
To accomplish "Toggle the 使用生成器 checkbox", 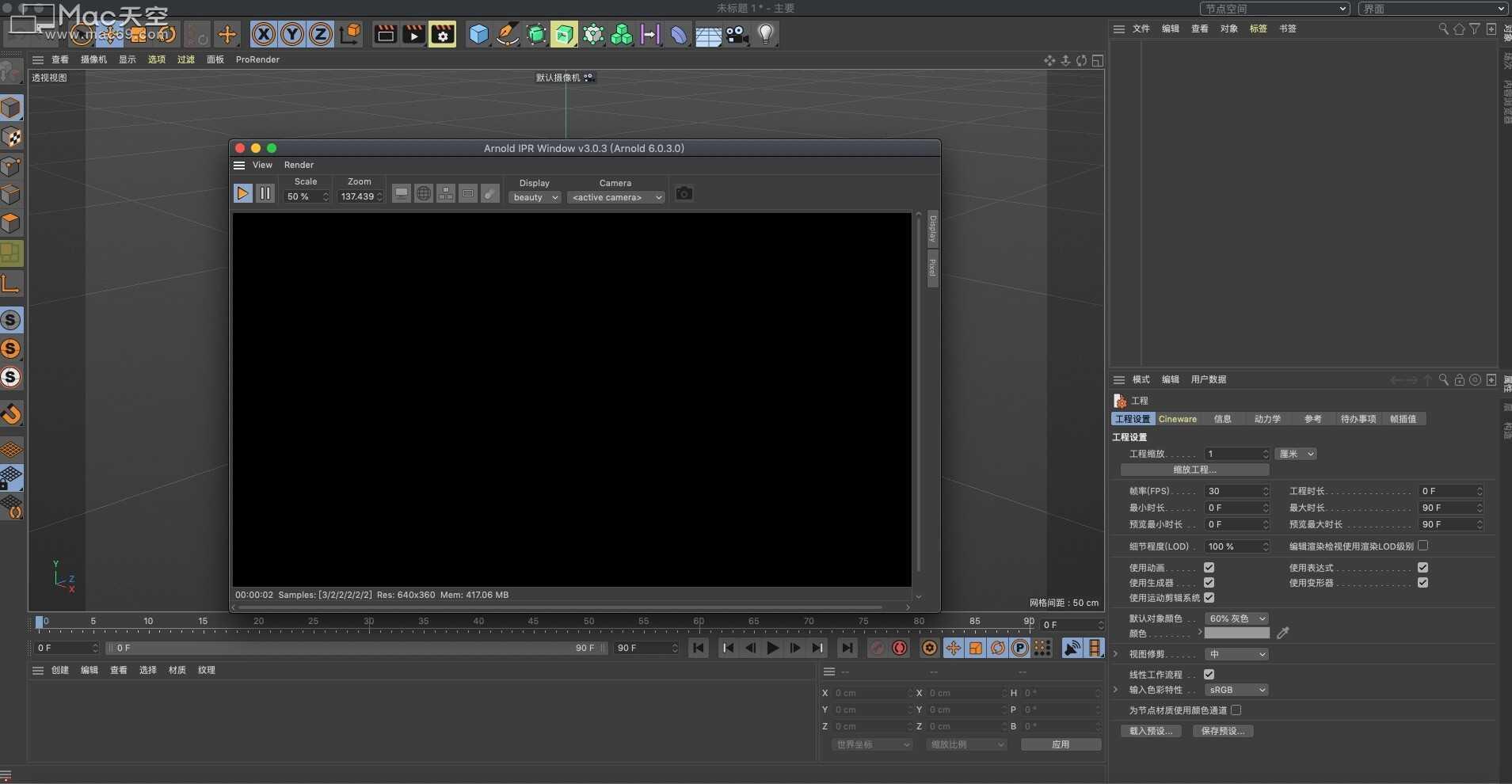I will click(1209, 582).
